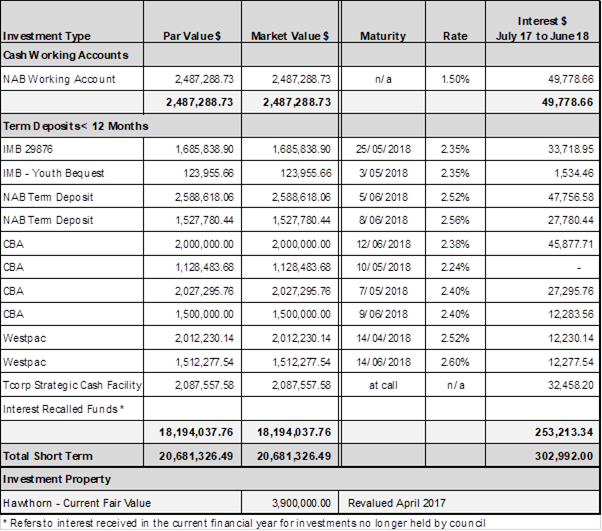Click the Total Short Term row label
602x531 pixels.
tap(46, 455)
